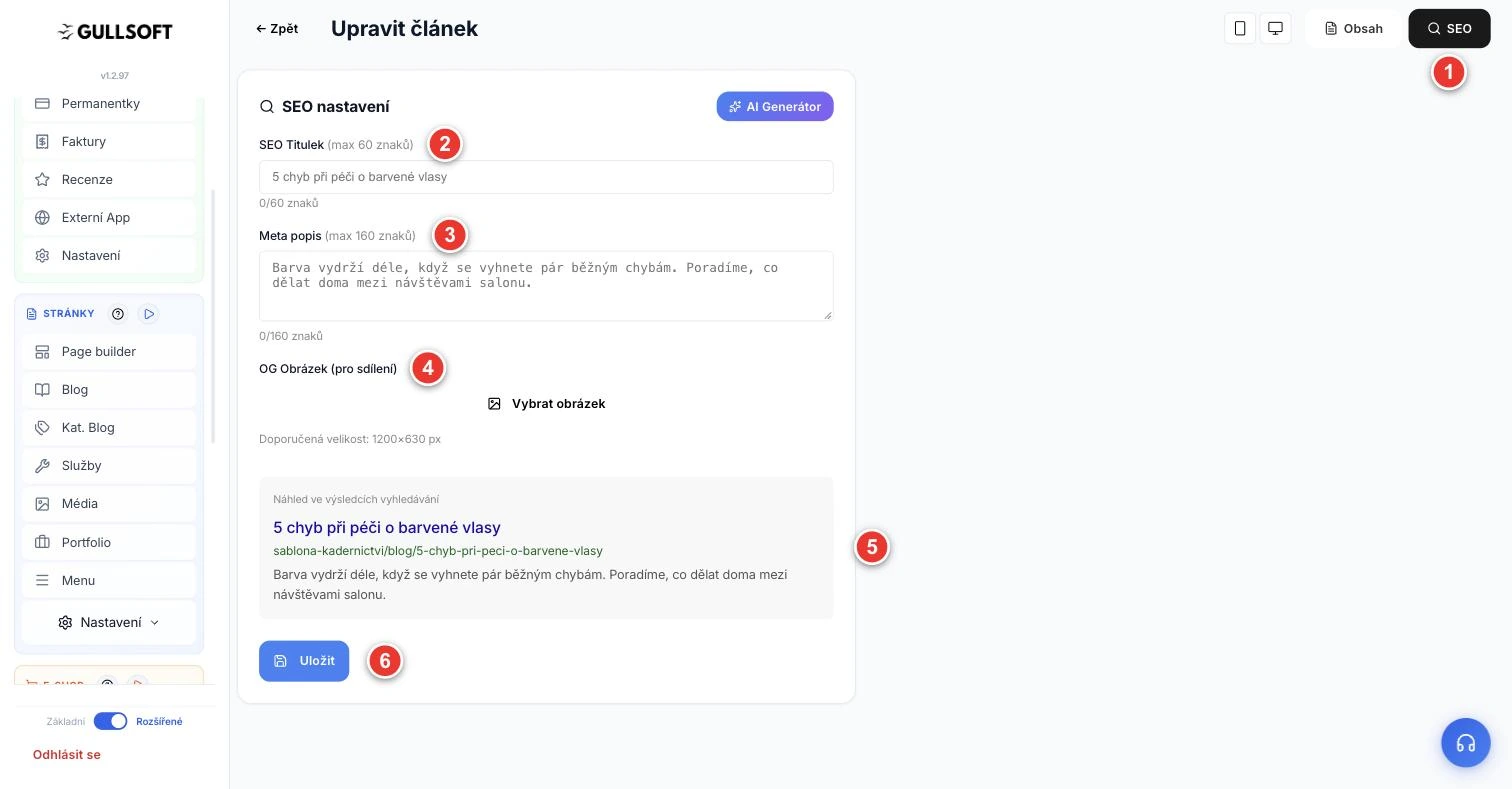Open Média in the sidebar
This screenshot has height=789, width=1512.
[x=109, y=504]
